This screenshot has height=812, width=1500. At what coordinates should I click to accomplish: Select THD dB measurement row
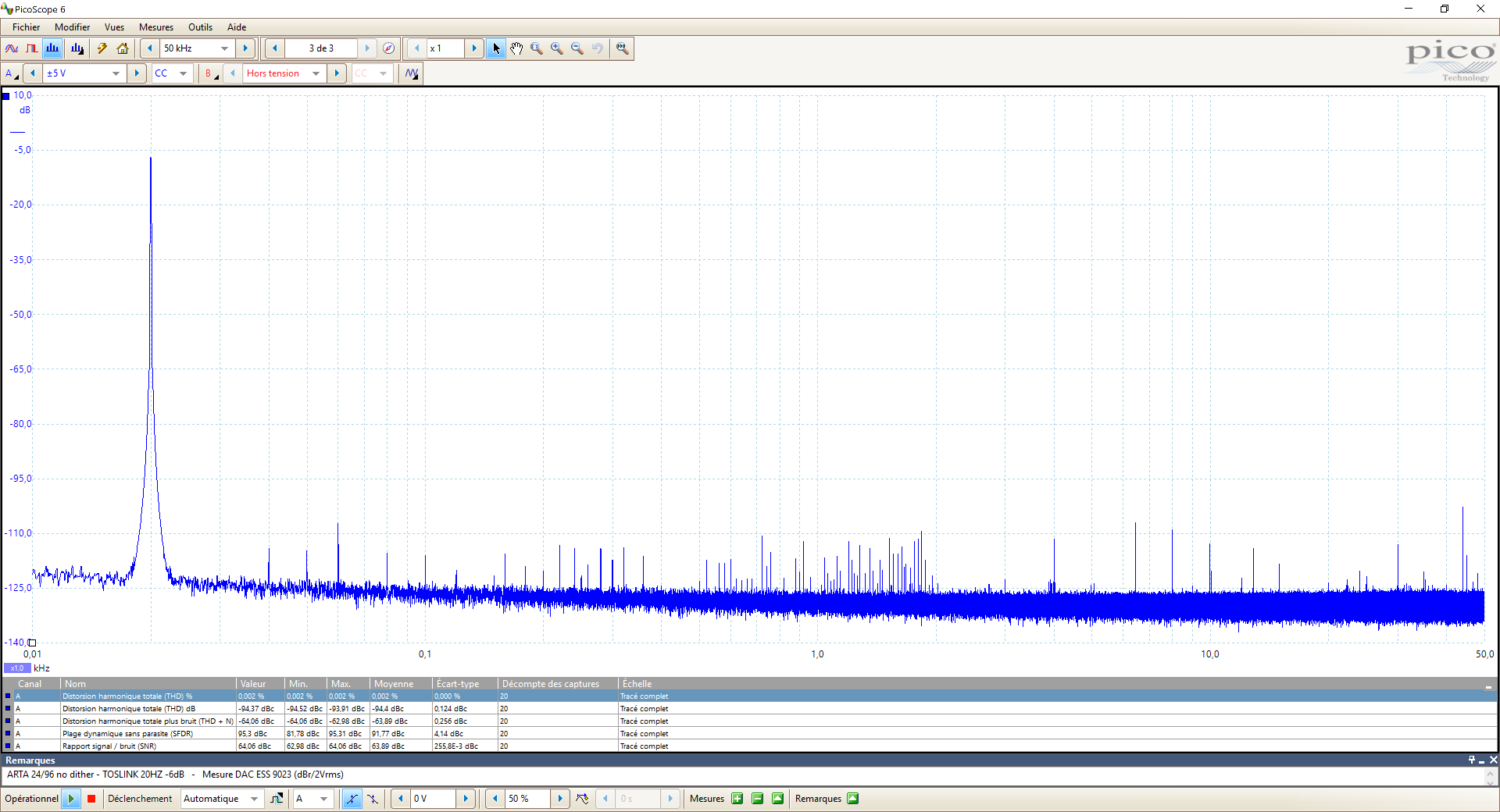pyautogui.click(x=750, y=709)
